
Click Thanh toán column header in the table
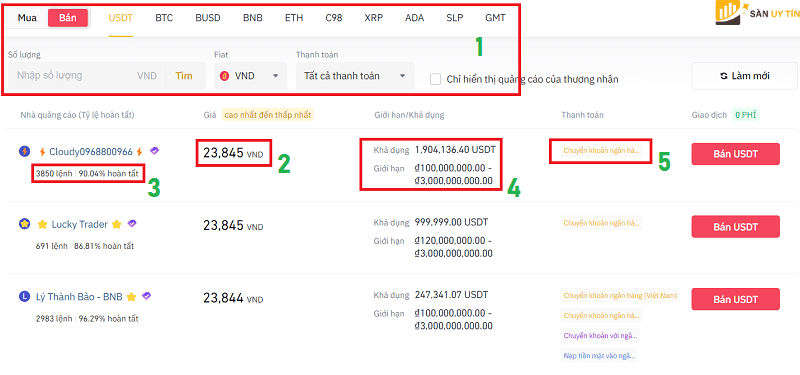tap(582, 115)
